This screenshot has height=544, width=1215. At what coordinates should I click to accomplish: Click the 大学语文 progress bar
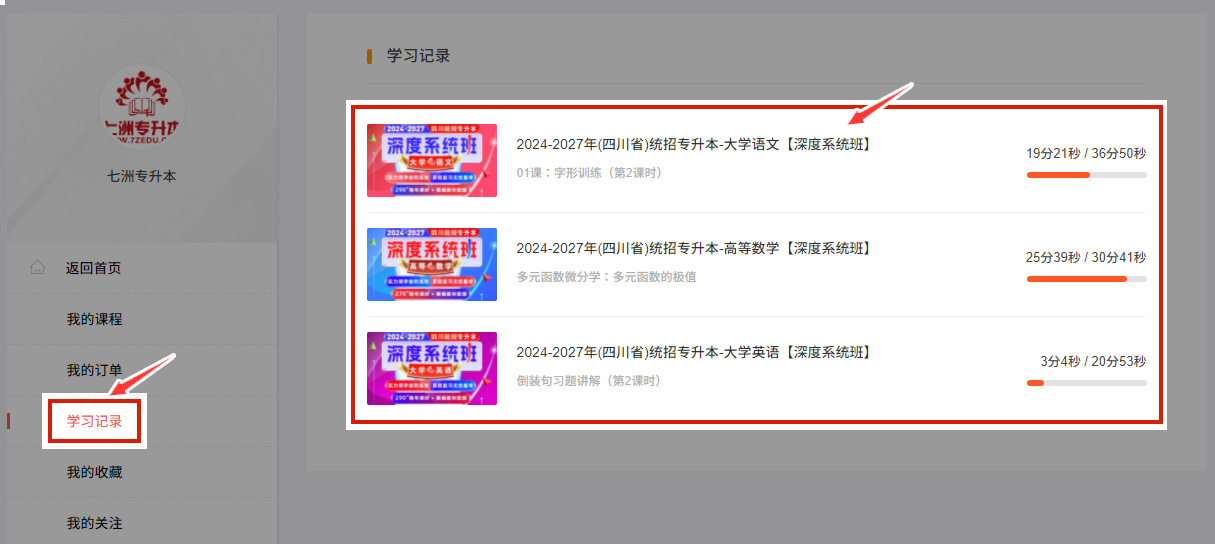tap(1086, 175)
